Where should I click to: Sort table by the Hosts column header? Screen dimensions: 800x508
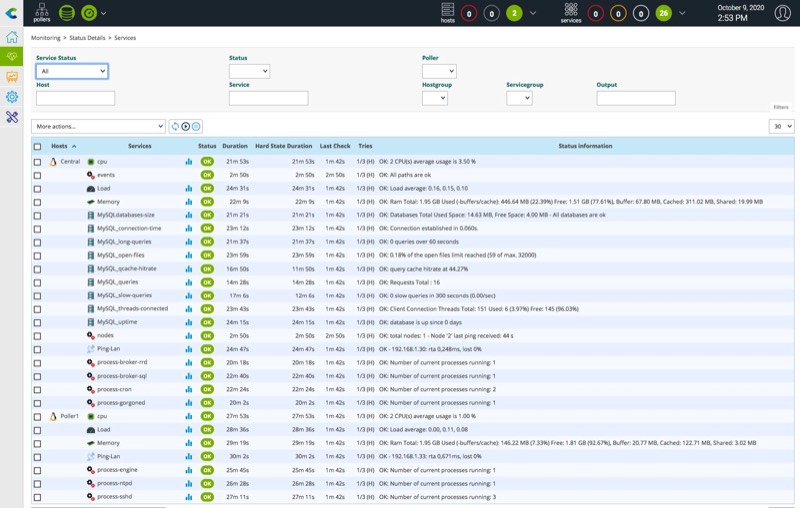[60, 146]
